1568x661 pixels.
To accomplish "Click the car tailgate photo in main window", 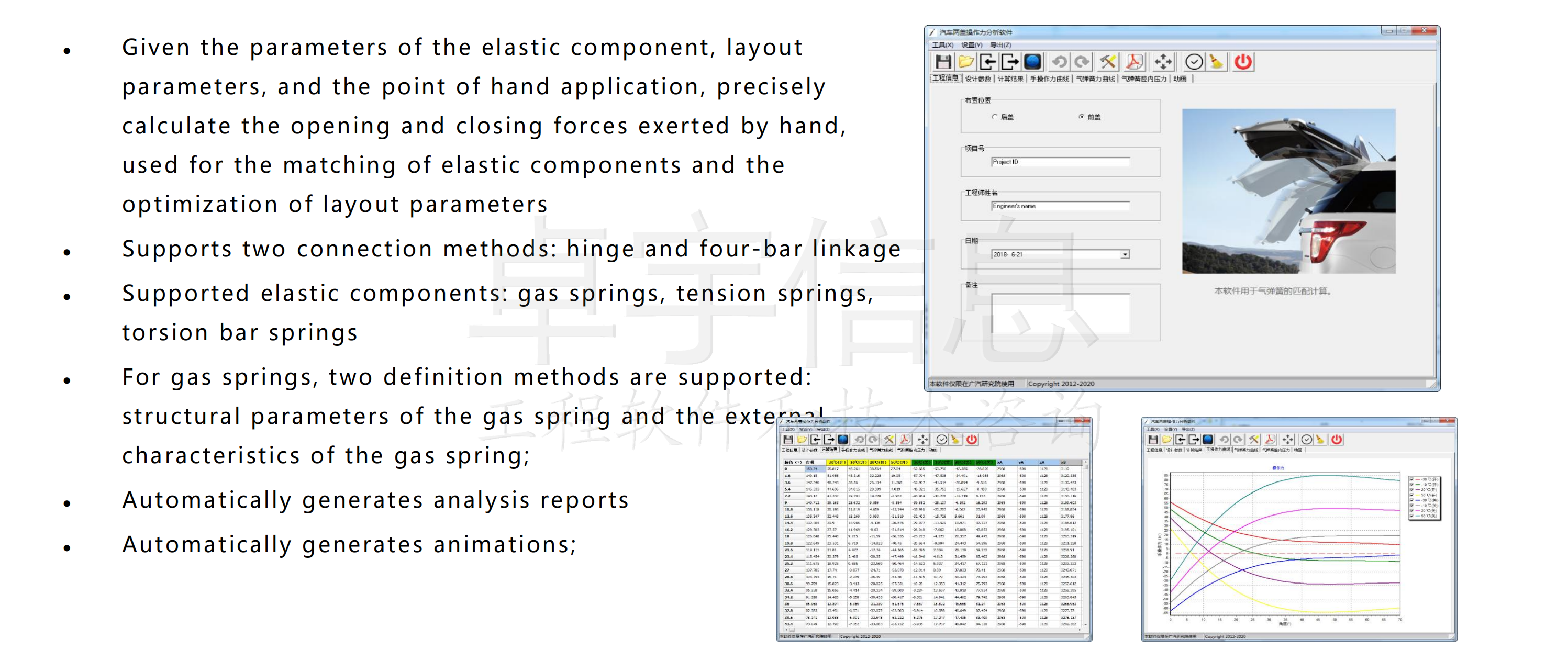I will pyautogui.click(x=1288, y=191).
